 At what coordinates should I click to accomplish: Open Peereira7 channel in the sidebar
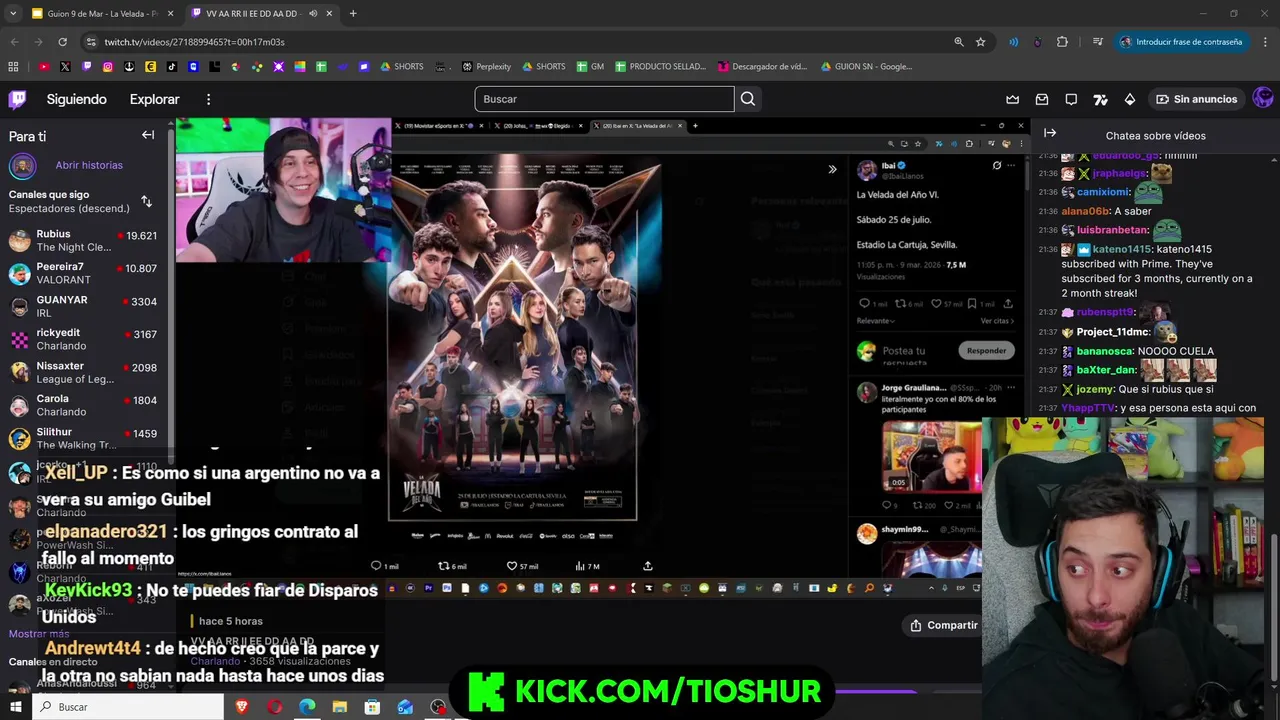pyautogui.click(x=83, y=273)
